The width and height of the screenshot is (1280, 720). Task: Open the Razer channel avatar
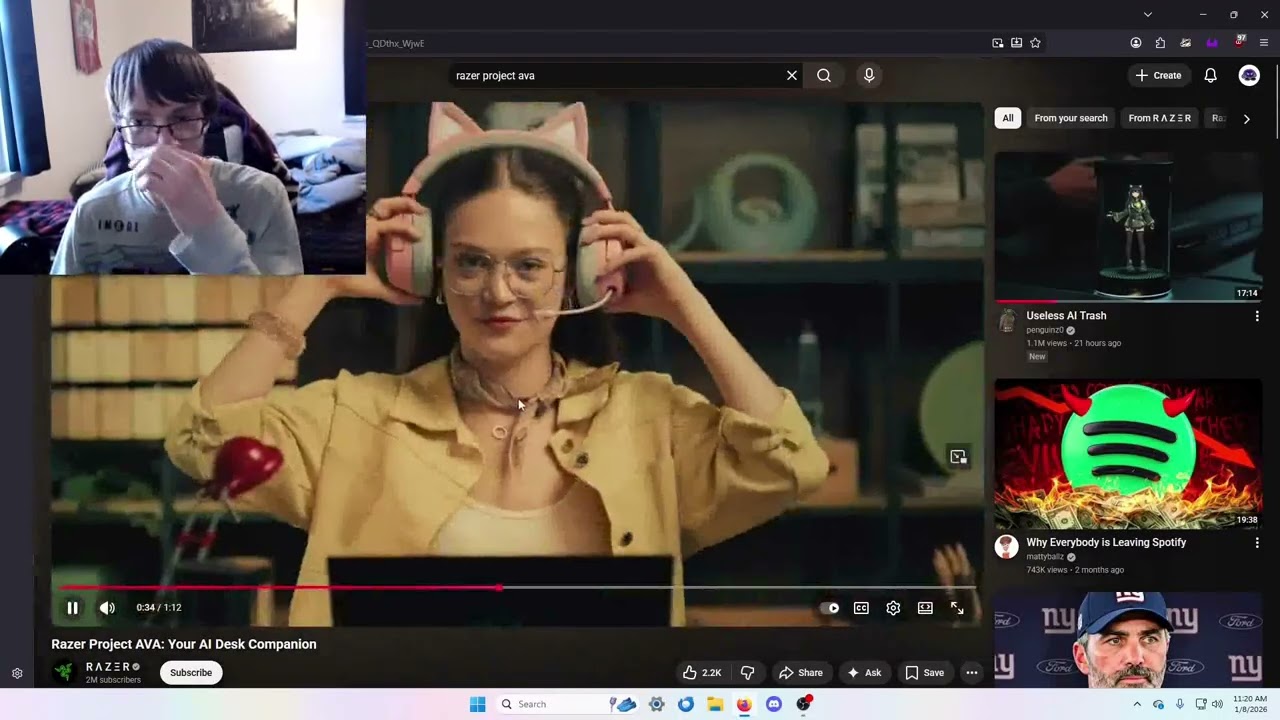(x=64, y=673)
